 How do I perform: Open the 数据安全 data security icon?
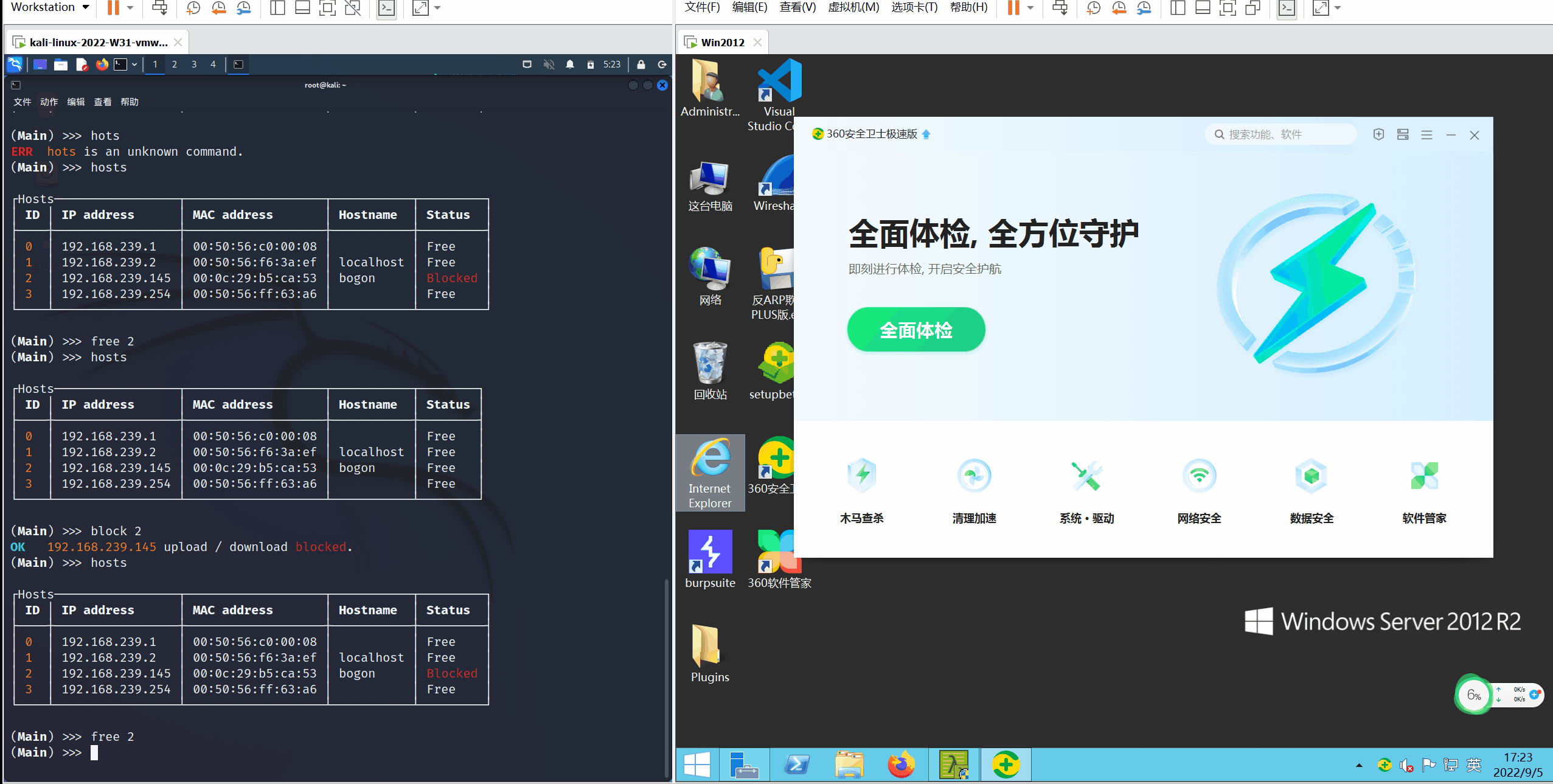point(1312,476)
